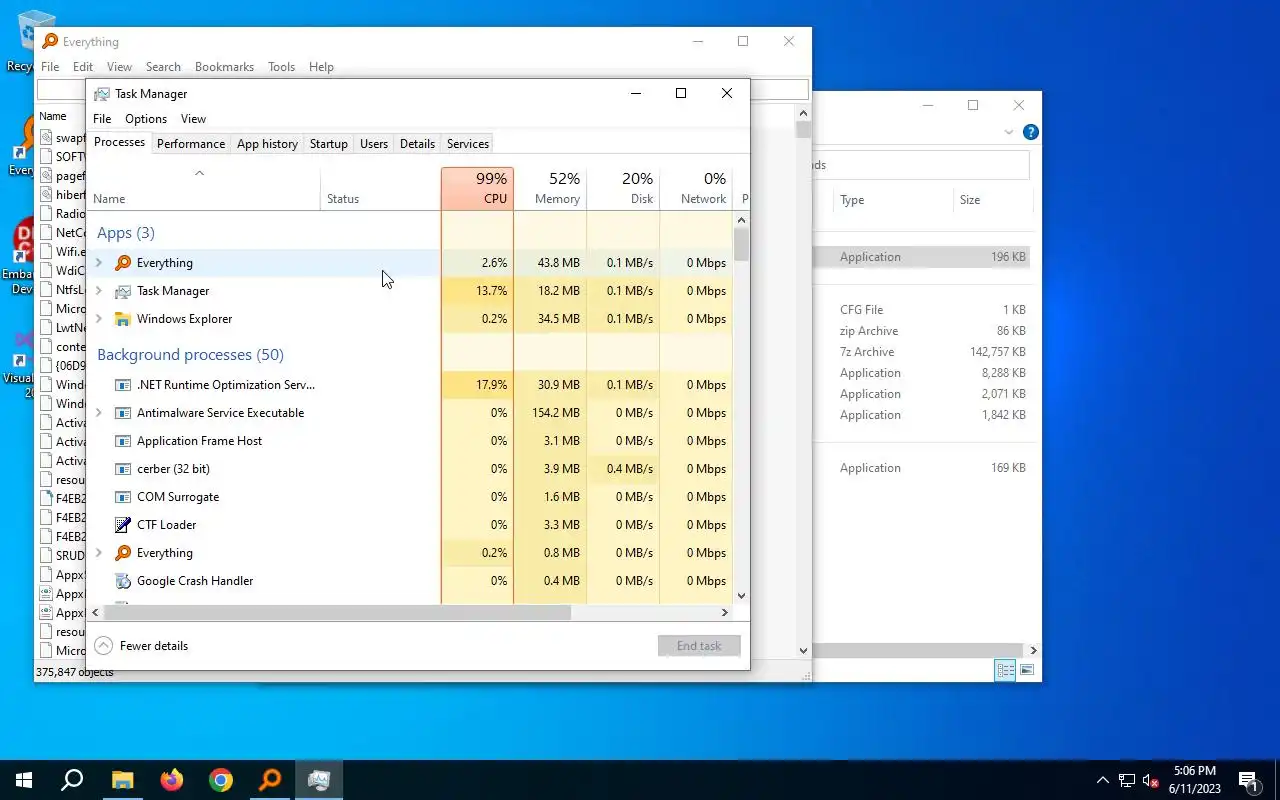
Task: Expand the Windows Explorer app row
Action: 99,319
